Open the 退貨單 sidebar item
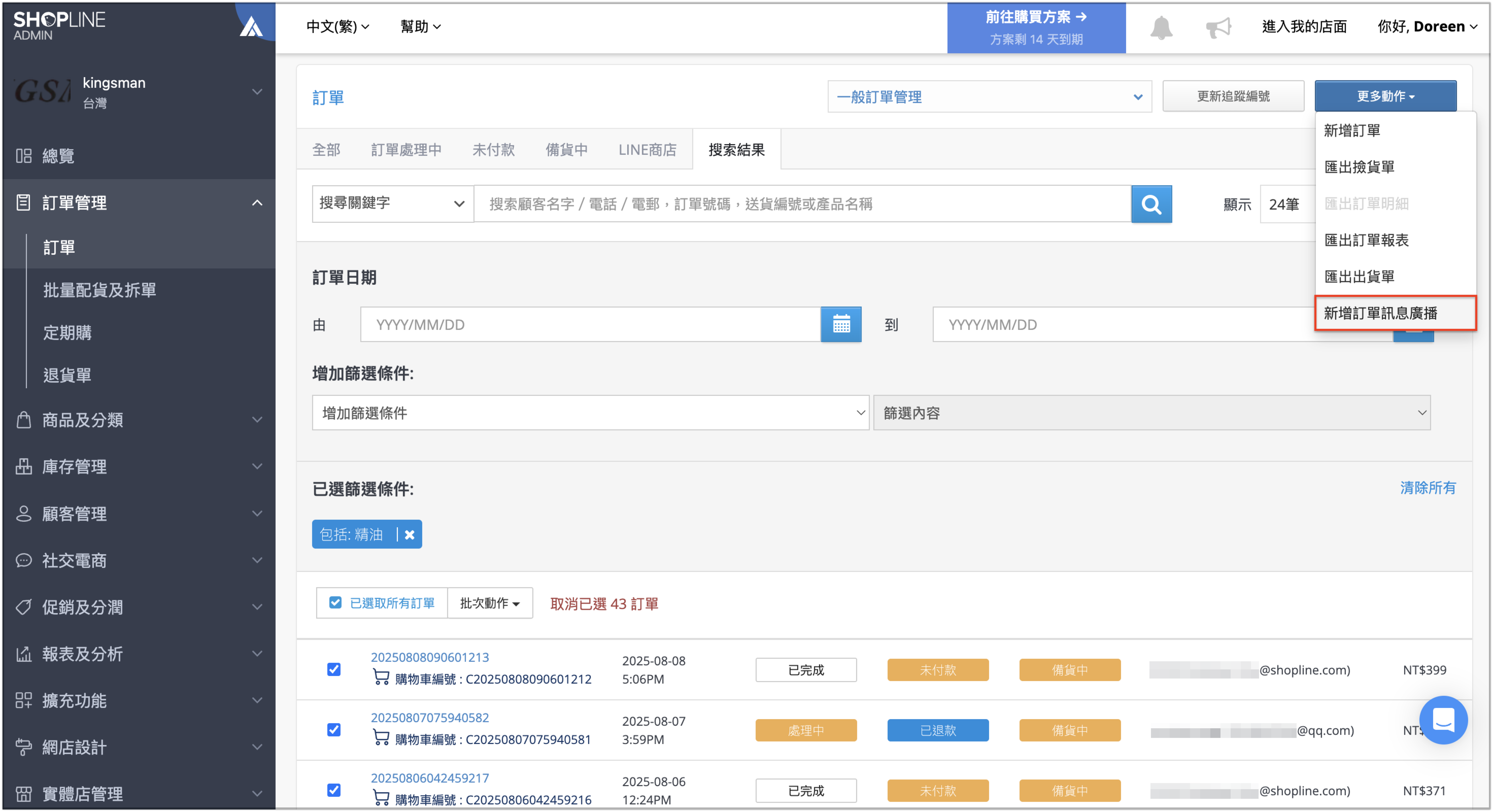 (x=67, y=375)
